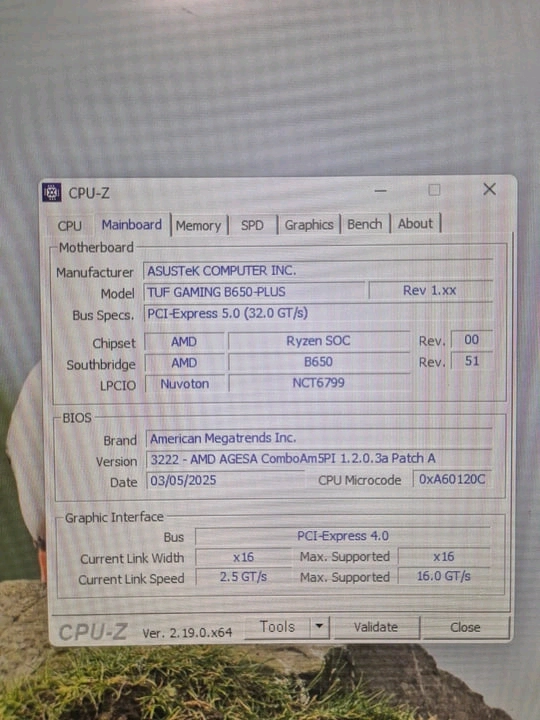Click the max supported x16 width value
The height and width of the screenshot is (720, 540).
tap(444, 557)
